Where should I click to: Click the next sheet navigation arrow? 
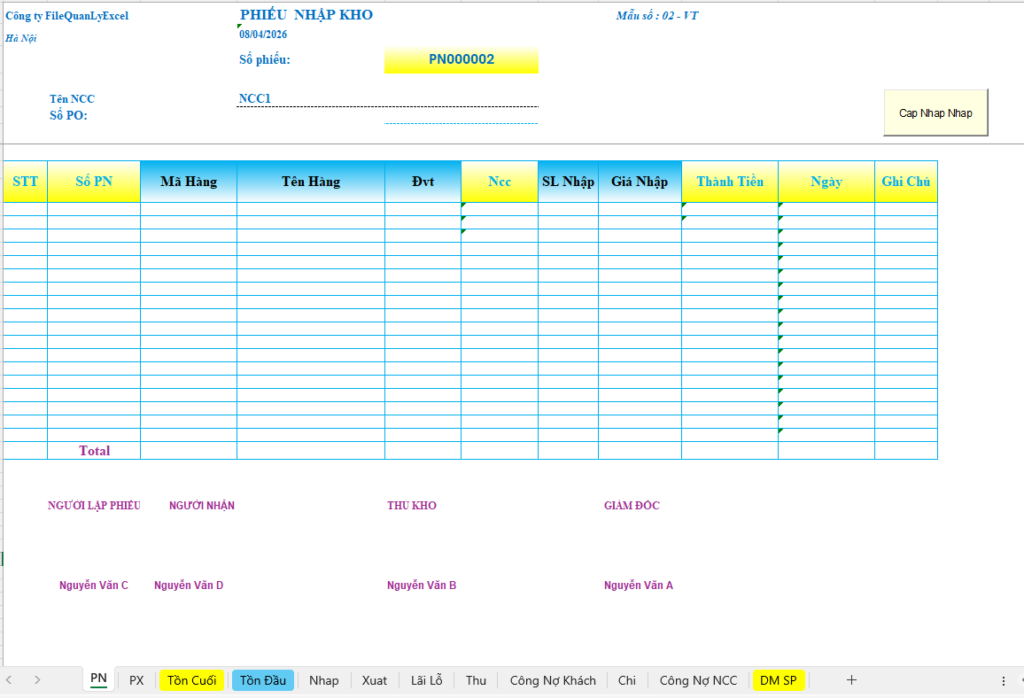click(37, 680)
